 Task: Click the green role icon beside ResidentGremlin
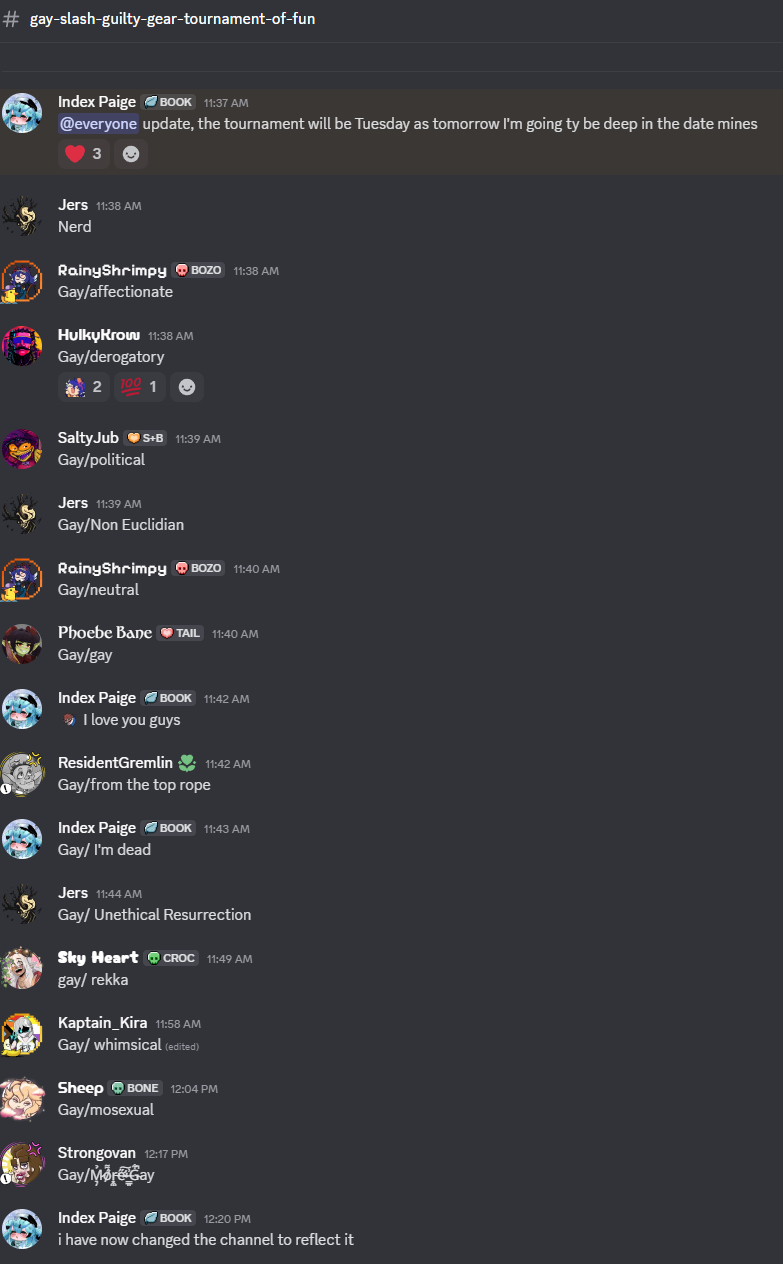click(x=186, y=763)
